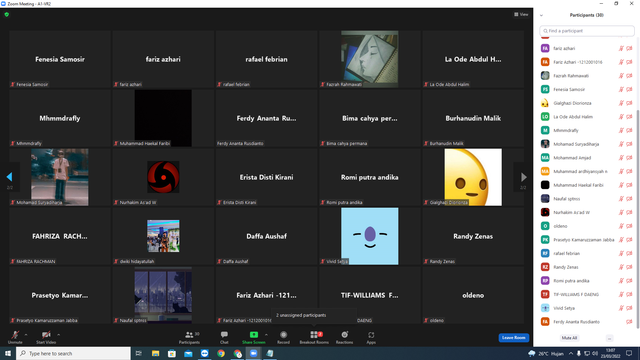Select Romi putra andika list row
Image resolution: width=640 pixels, height=360 pixels.
click(x=587, y=280)
